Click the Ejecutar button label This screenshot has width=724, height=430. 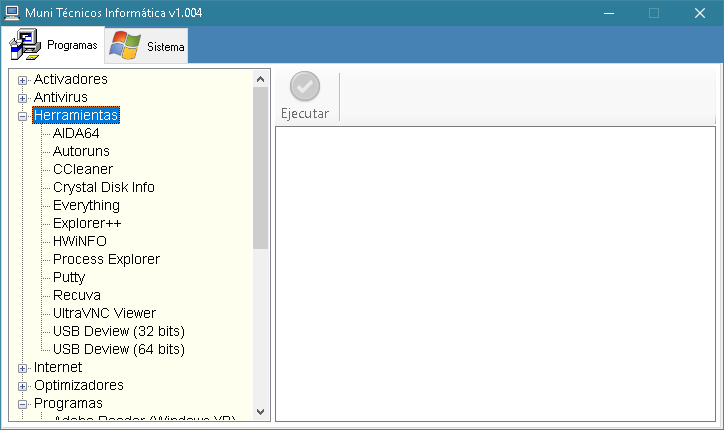305,114
